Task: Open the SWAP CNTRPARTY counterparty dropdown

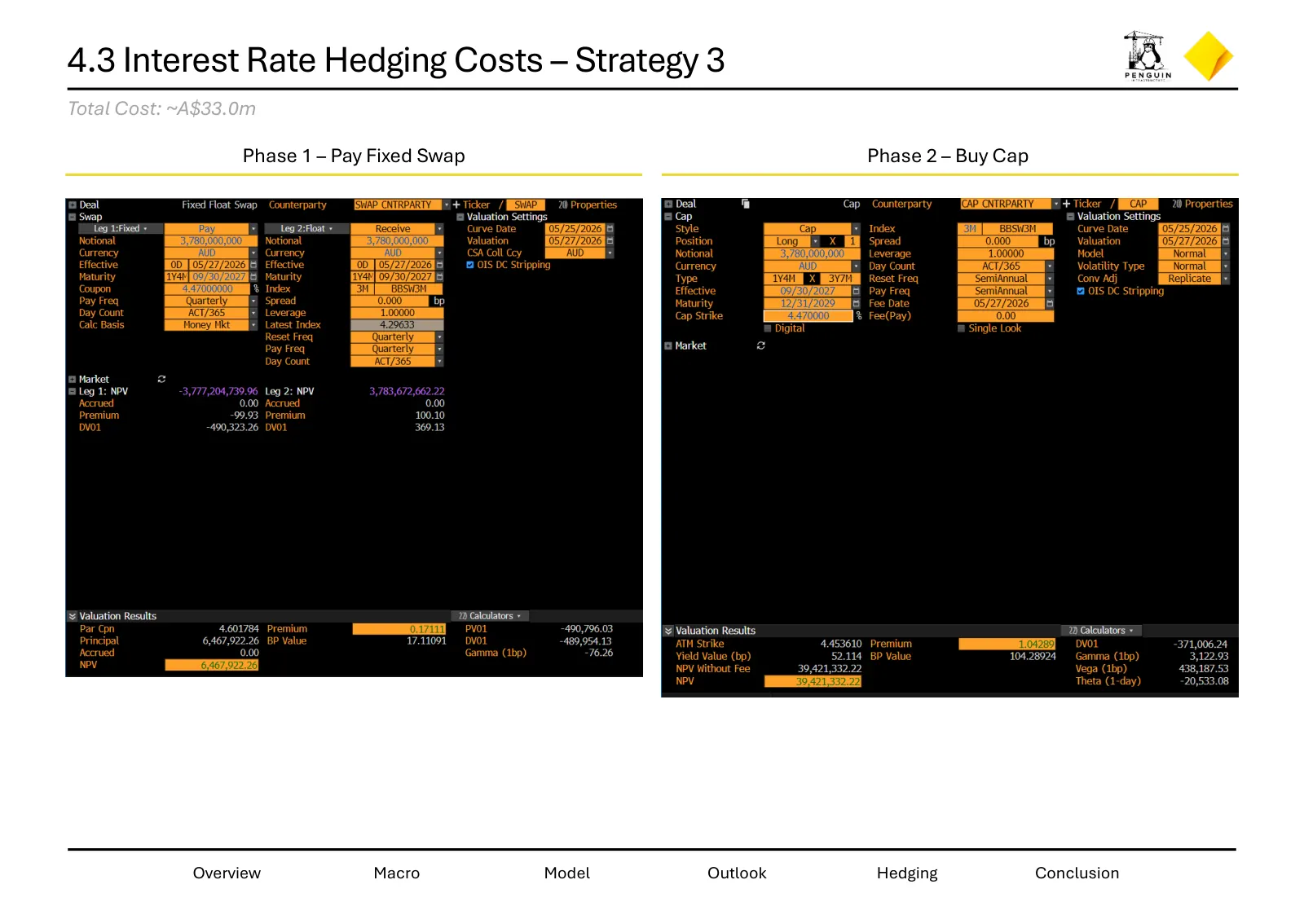Action: pyautogui.click(x=447, y=205)
